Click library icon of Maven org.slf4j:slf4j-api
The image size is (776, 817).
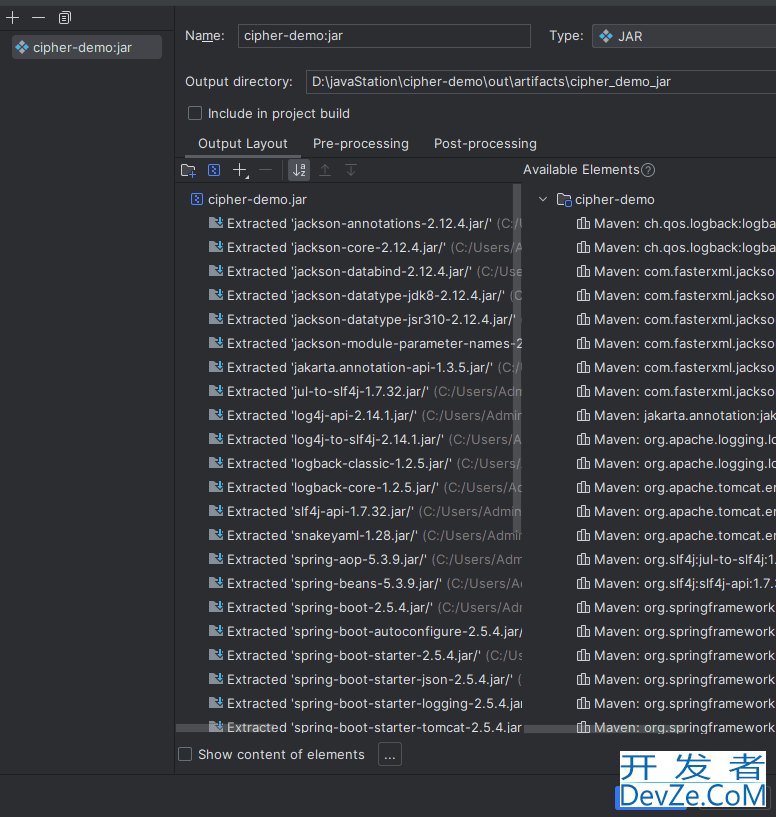pyautogui.click(x=583, y=583)
